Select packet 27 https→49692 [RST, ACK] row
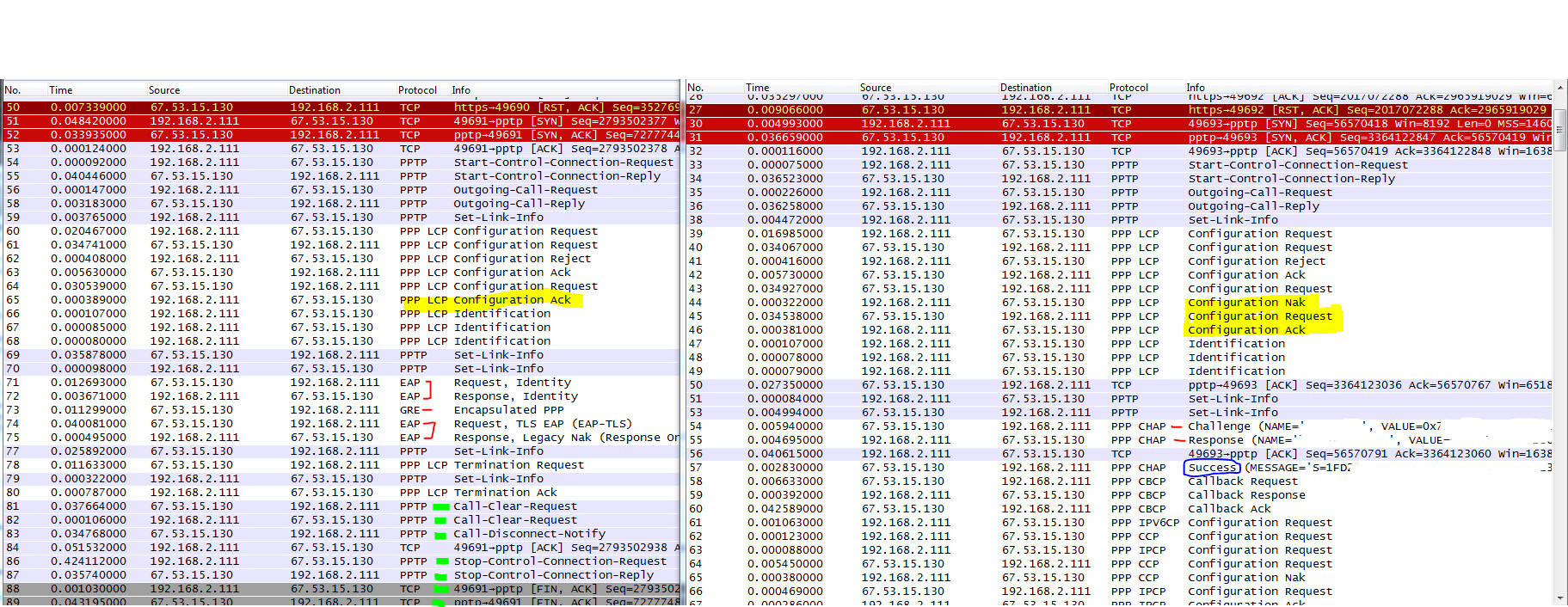 click(x=1119, y=110)
